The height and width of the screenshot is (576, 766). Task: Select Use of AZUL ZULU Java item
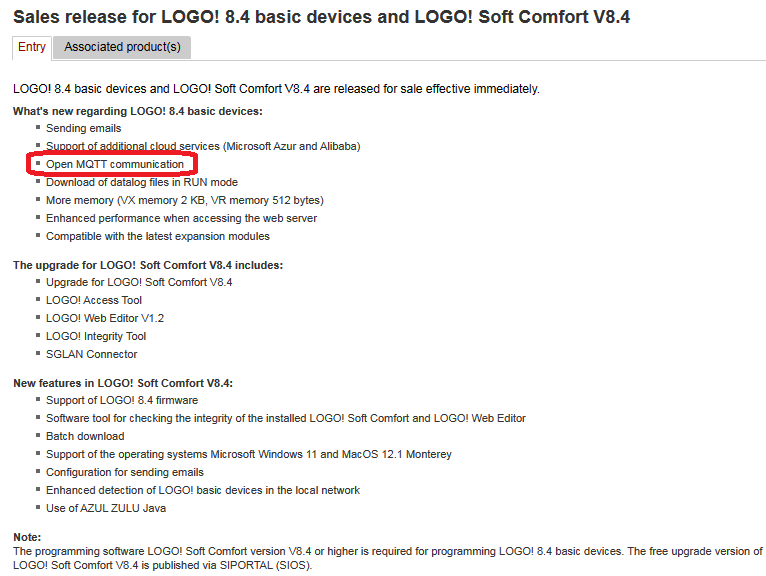pyautogui.click(x=106, y=508)
